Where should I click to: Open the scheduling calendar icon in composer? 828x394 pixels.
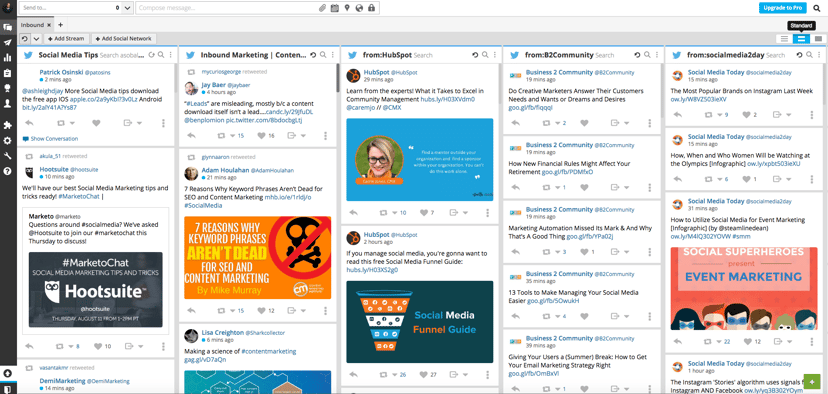click(x=334, y=8)
